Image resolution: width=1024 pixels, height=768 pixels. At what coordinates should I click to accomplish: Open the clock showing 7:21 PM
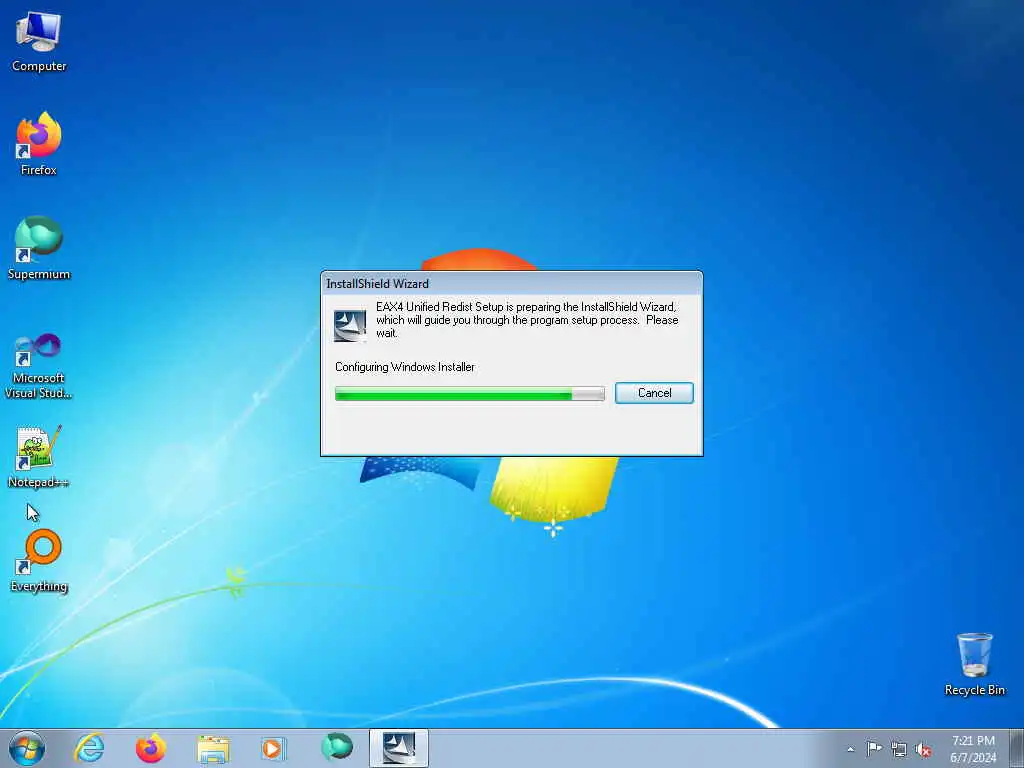(x=973, y=749)
